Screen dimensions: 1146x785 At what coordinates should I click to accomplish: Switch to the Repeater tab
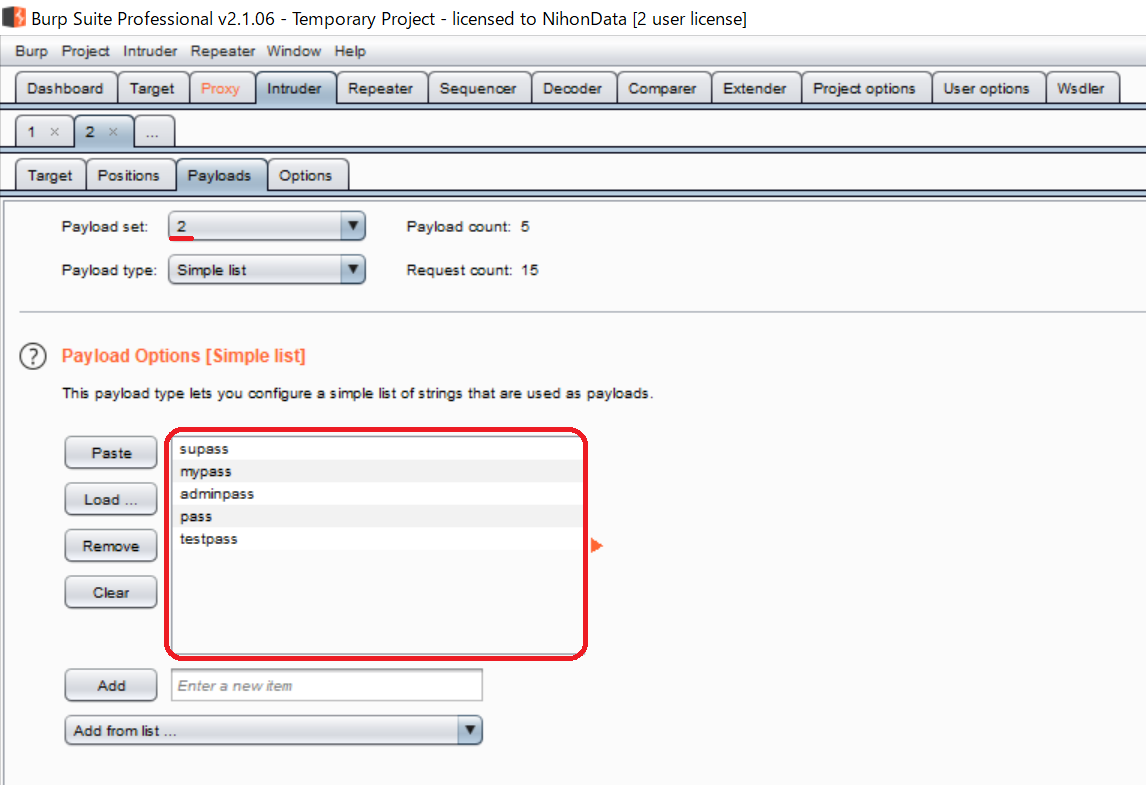381,88
